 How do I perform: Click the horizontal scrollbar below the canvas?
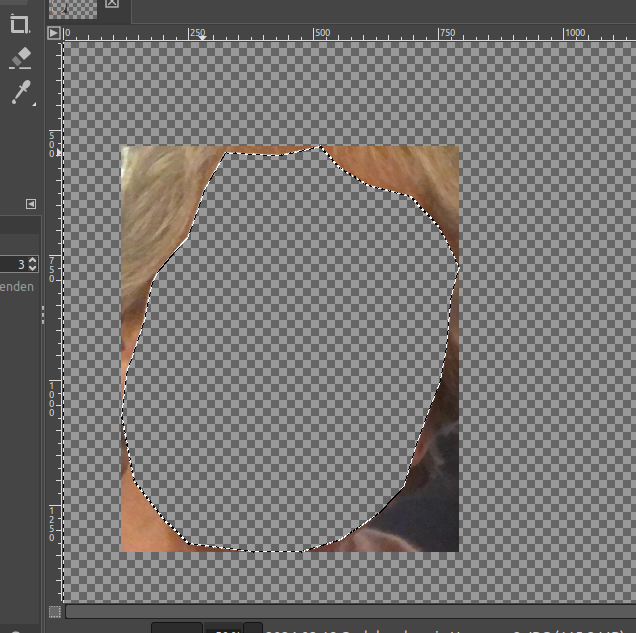[350, 612]
